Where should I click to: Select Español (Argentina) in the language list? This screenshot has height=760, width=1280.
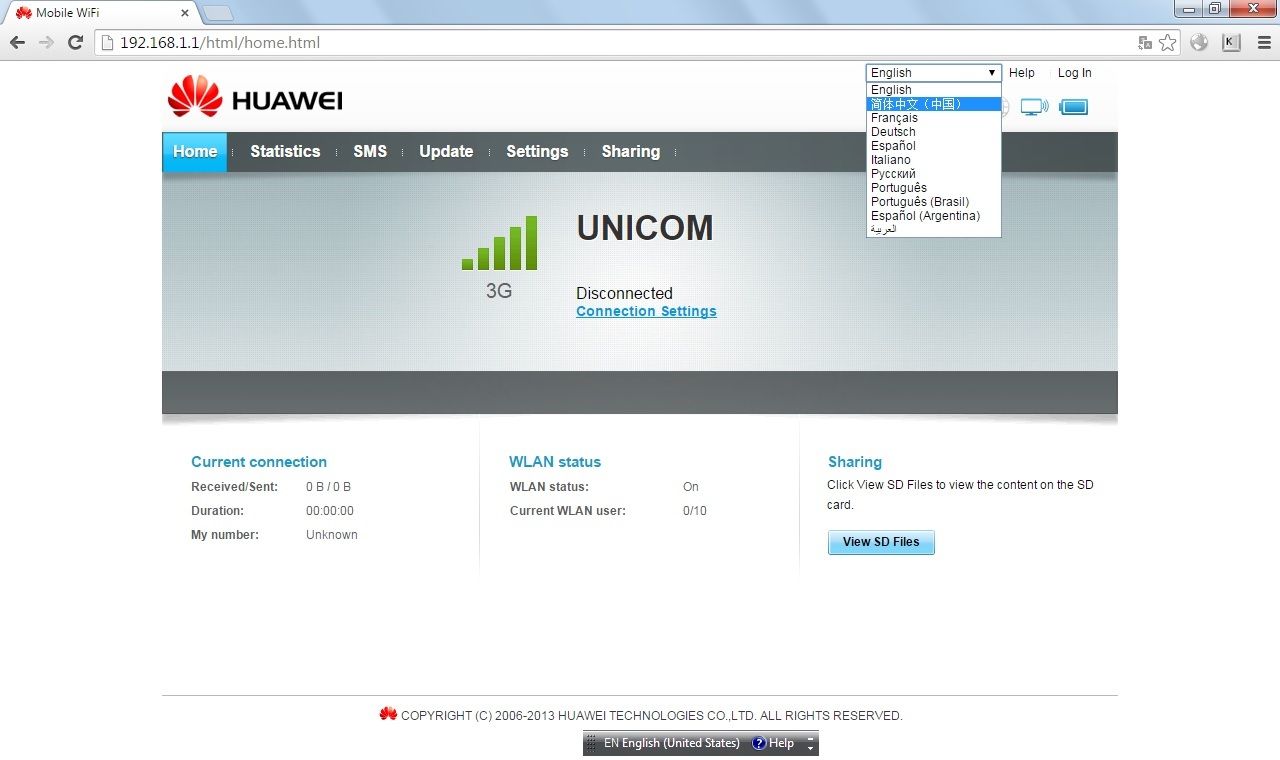(934, 216)
